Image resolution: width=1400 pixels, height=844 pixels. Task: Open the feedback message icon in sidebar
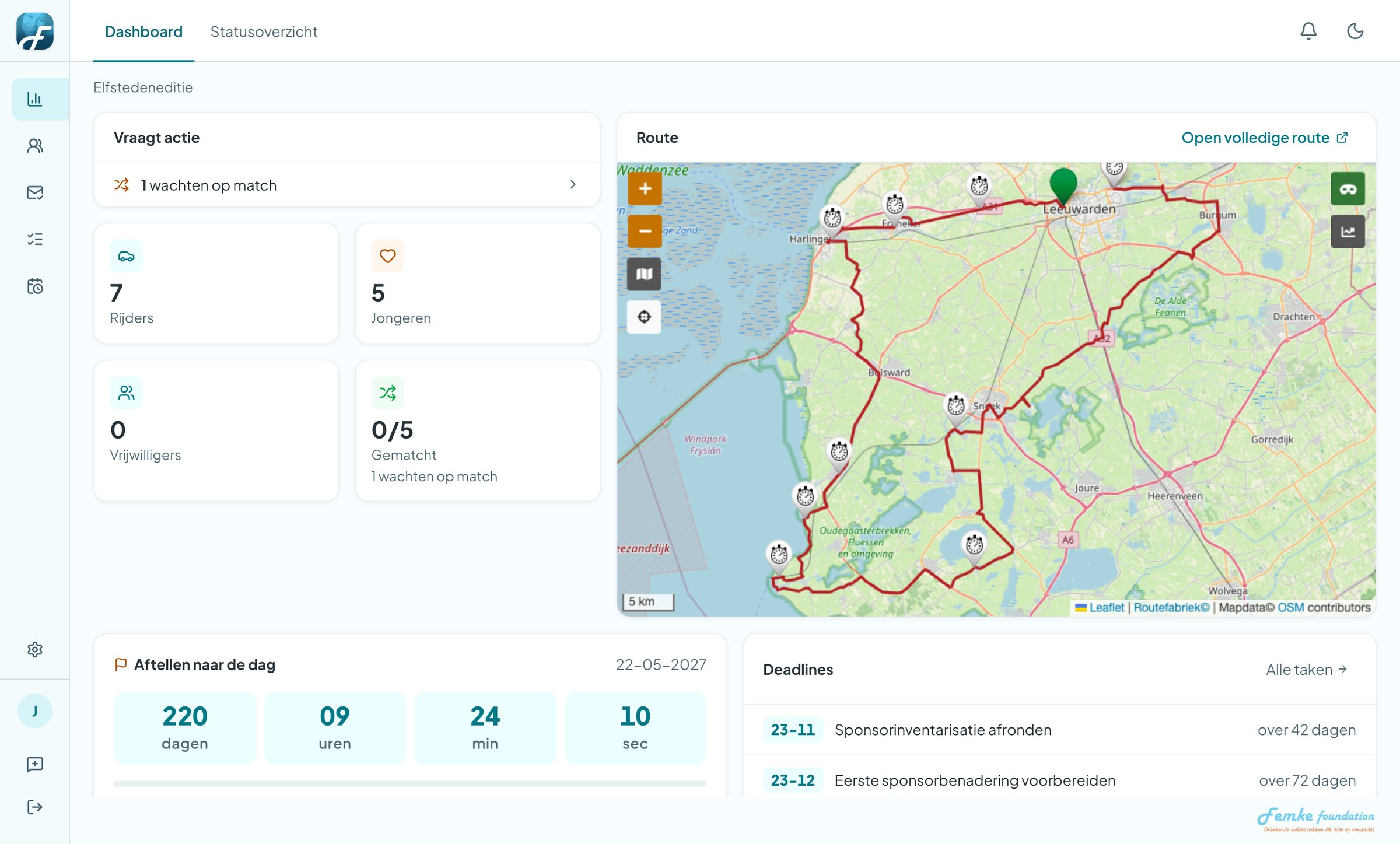tap(35, 764)
